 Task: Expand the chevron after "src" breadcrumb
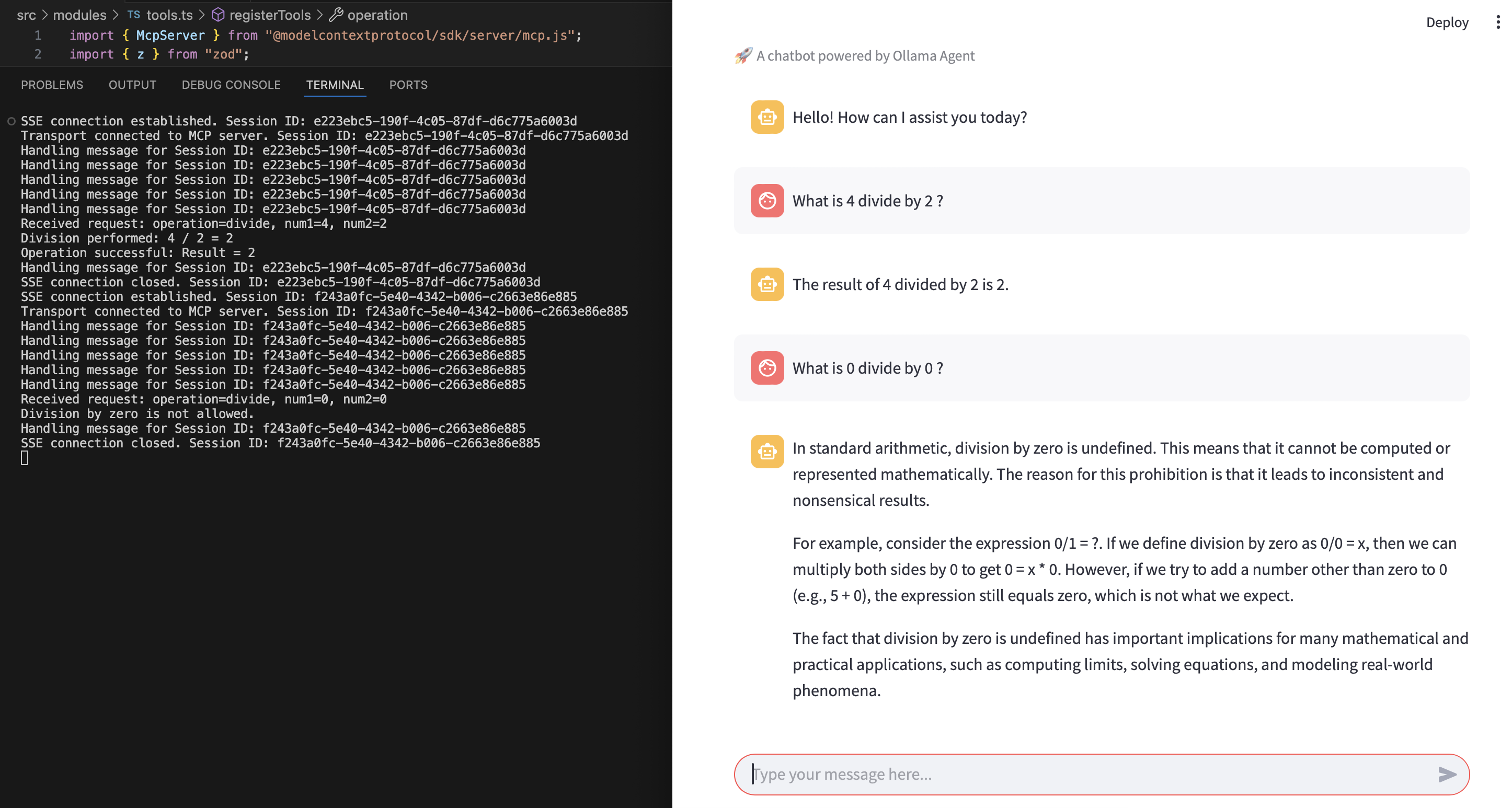point(44,15)
